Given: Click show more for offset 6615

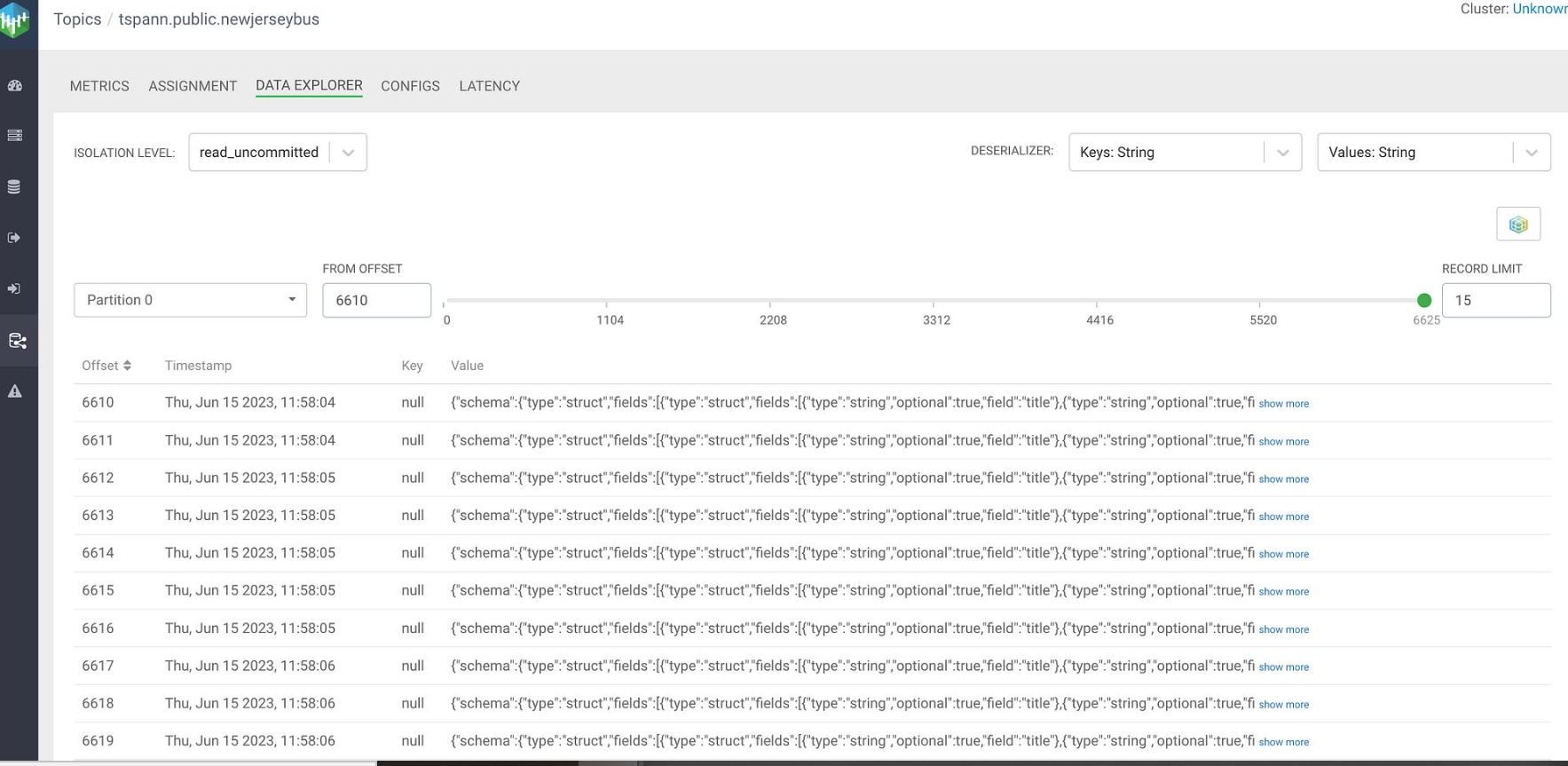Looking at the screenshot, I should pyautogui.click(x=1283, y=592).
